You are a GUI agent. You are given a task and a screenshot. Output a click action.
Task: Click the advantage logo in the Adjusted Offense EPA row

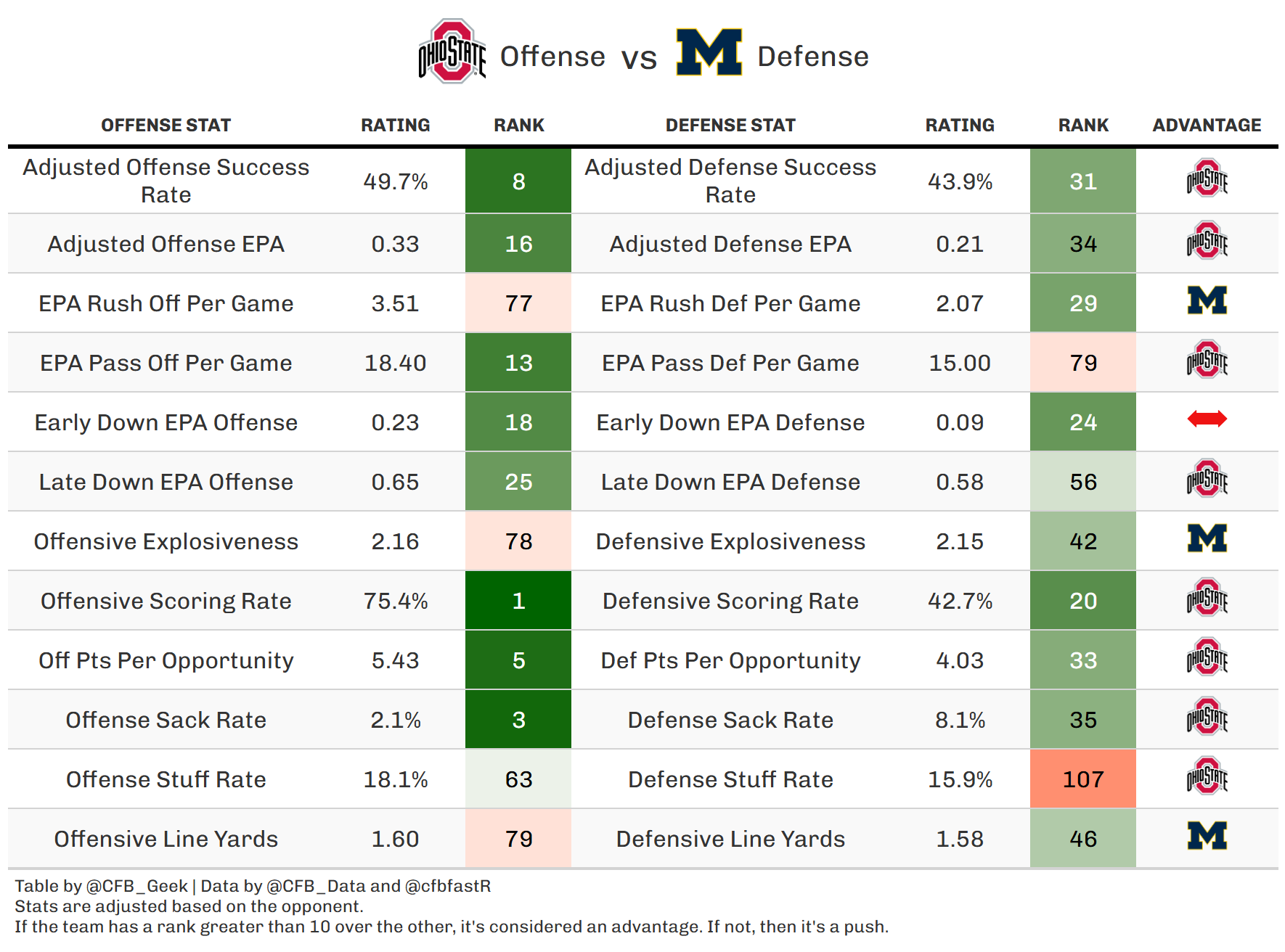pos(1207,241)
